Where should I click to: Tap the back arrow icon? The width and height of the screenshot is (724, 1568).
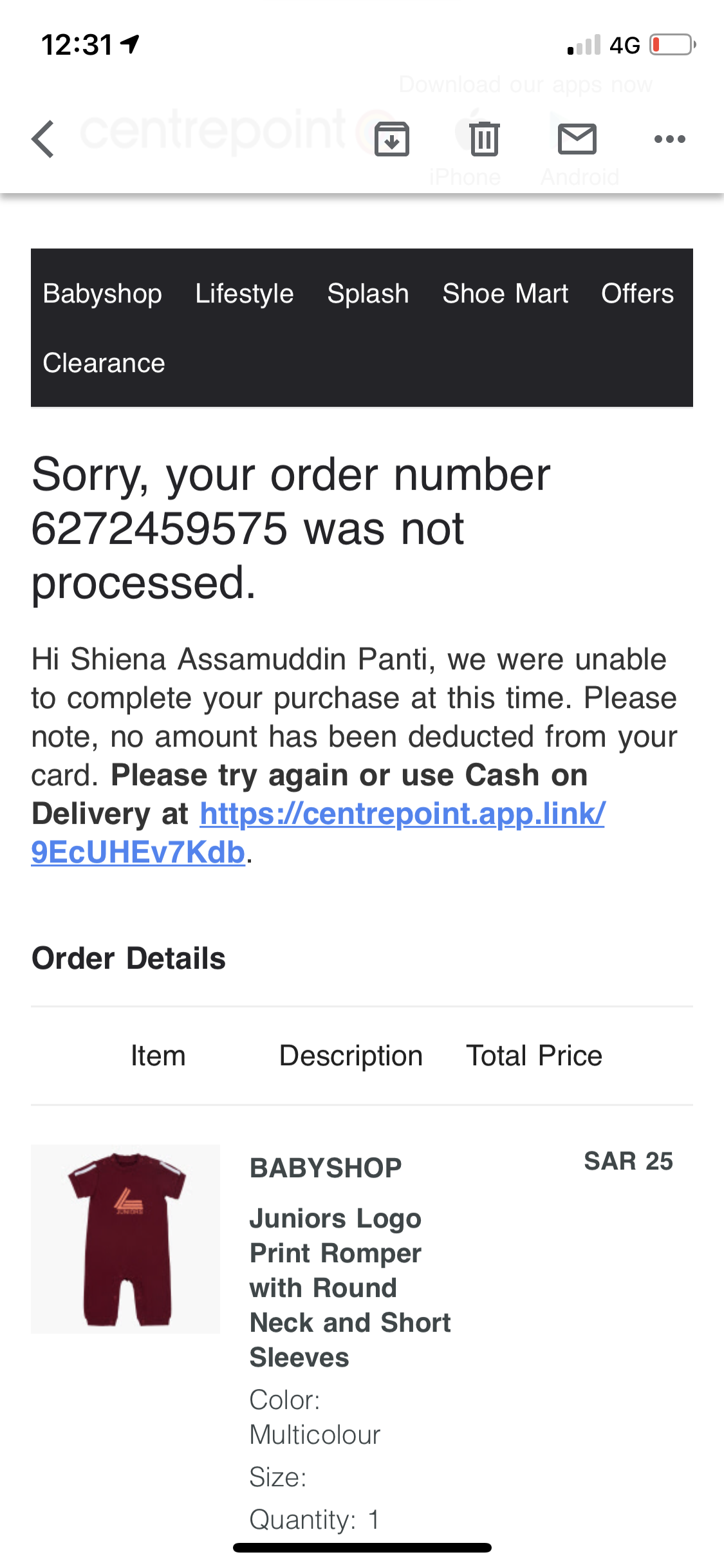click(x=43, y=139)
